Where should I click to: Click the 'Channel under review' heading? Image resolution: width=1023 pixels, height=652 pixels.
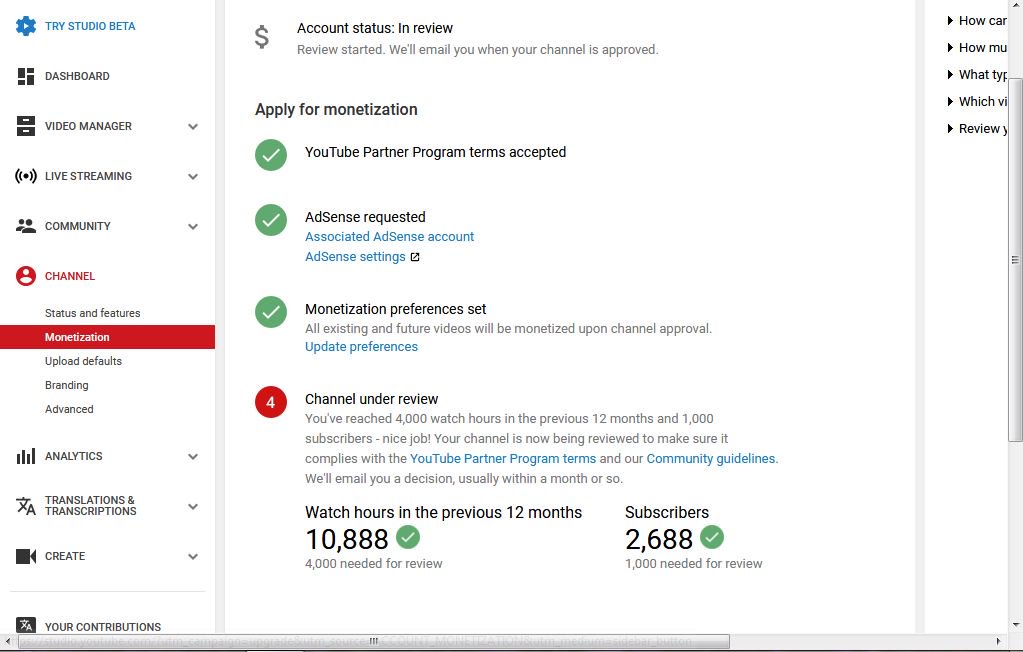point(372,399)
